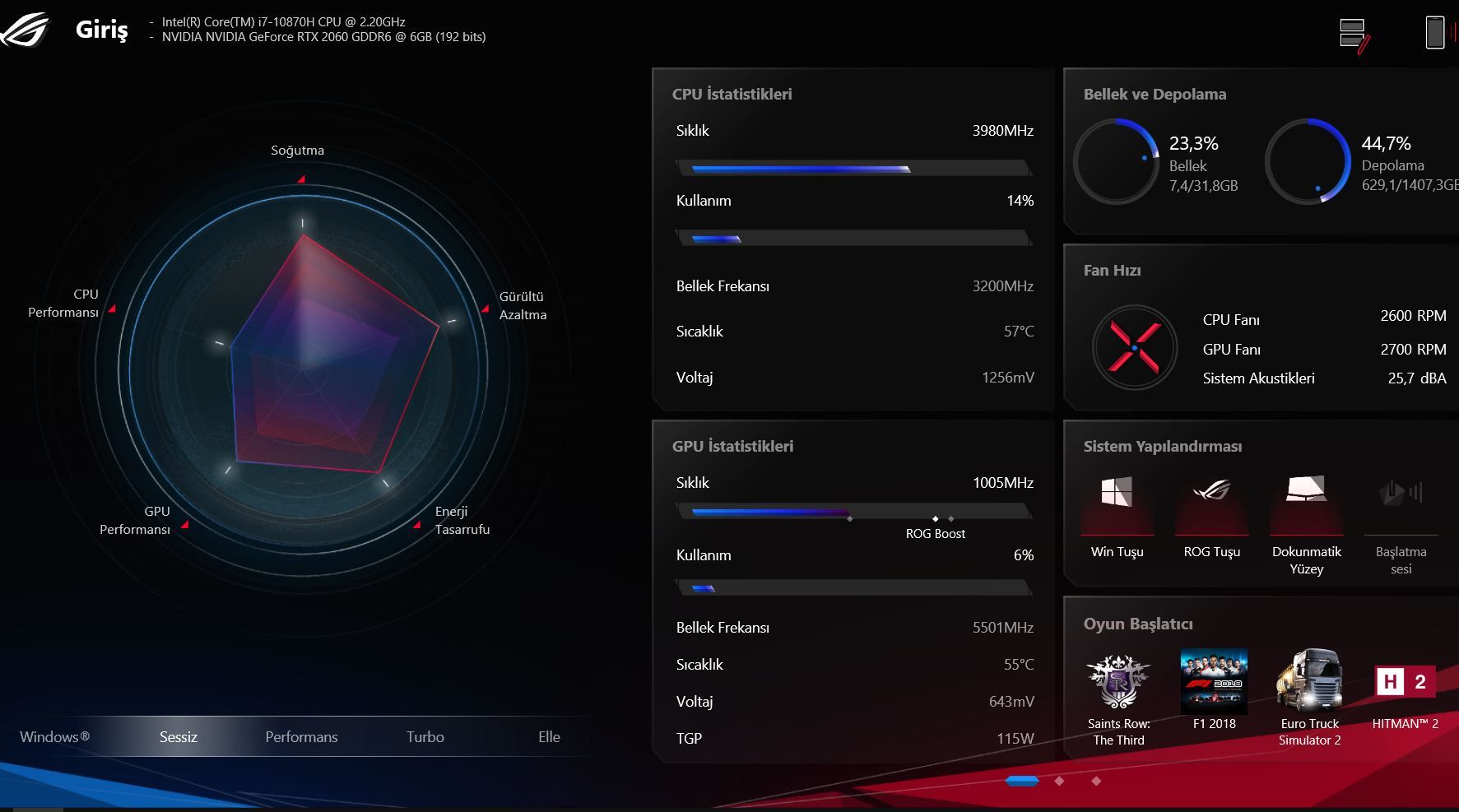Click the CPU Kullanım usage bar
1459x812 pixels.
pos(853,239)
